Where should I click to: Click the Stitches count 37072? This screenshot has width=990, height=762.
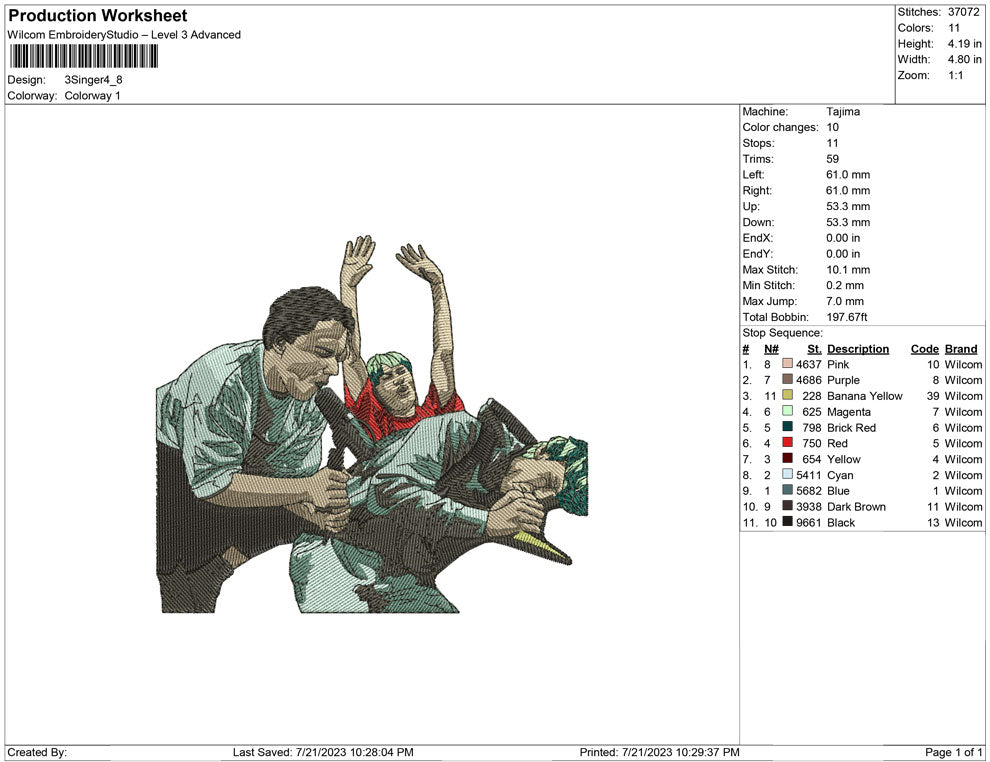[x=963, y=12]
